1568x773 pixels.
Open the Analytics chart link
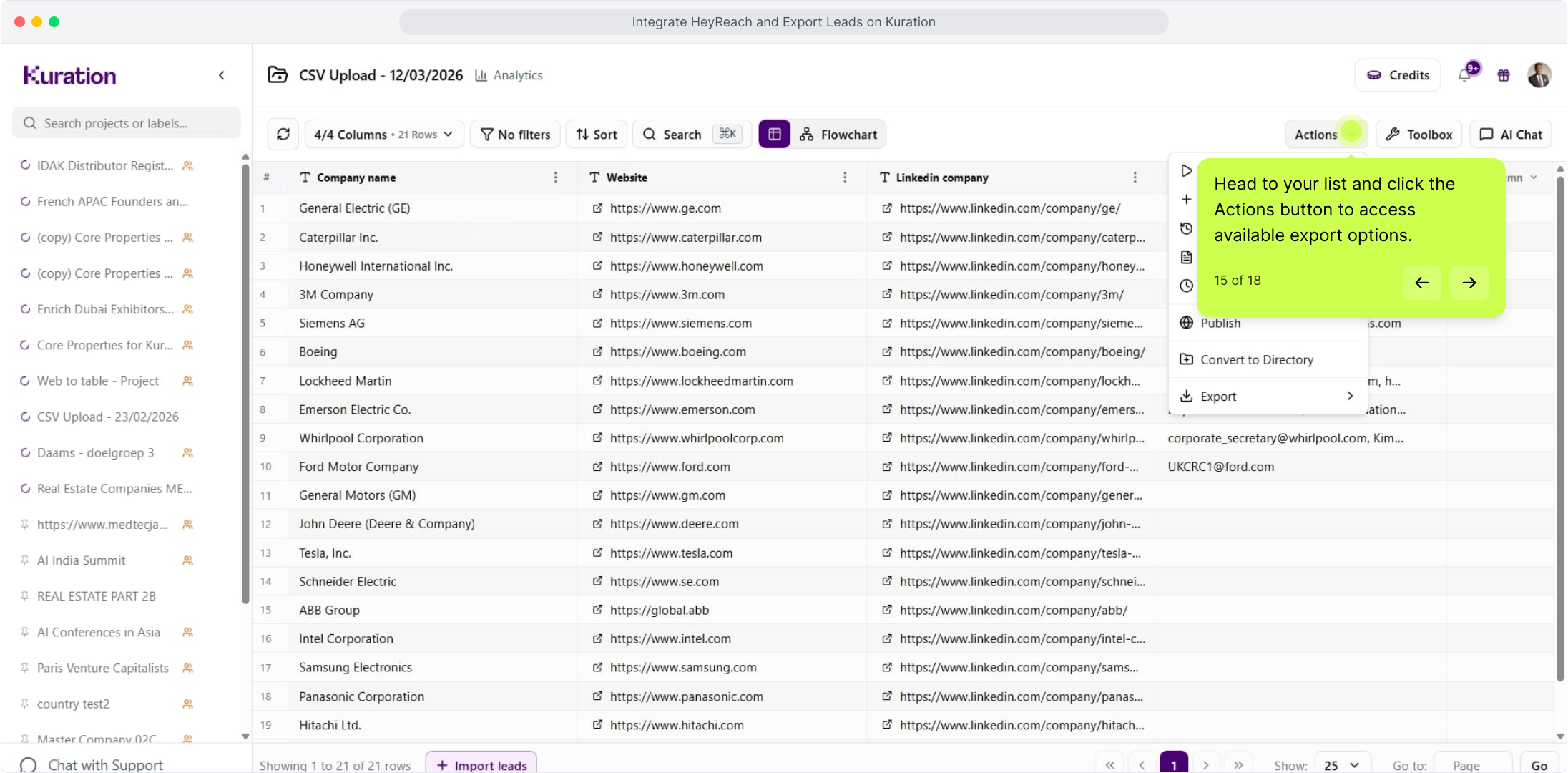[509, 75]
